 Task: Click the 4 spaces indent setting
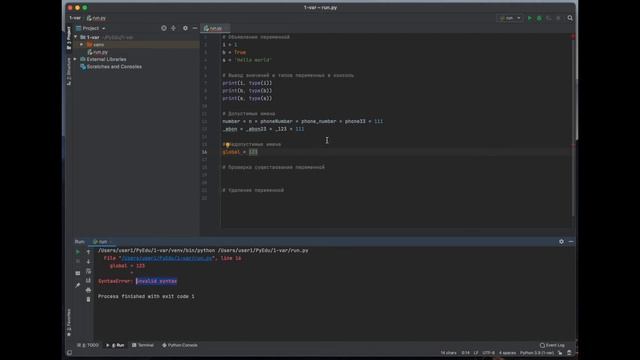click(x=507, y=353)
